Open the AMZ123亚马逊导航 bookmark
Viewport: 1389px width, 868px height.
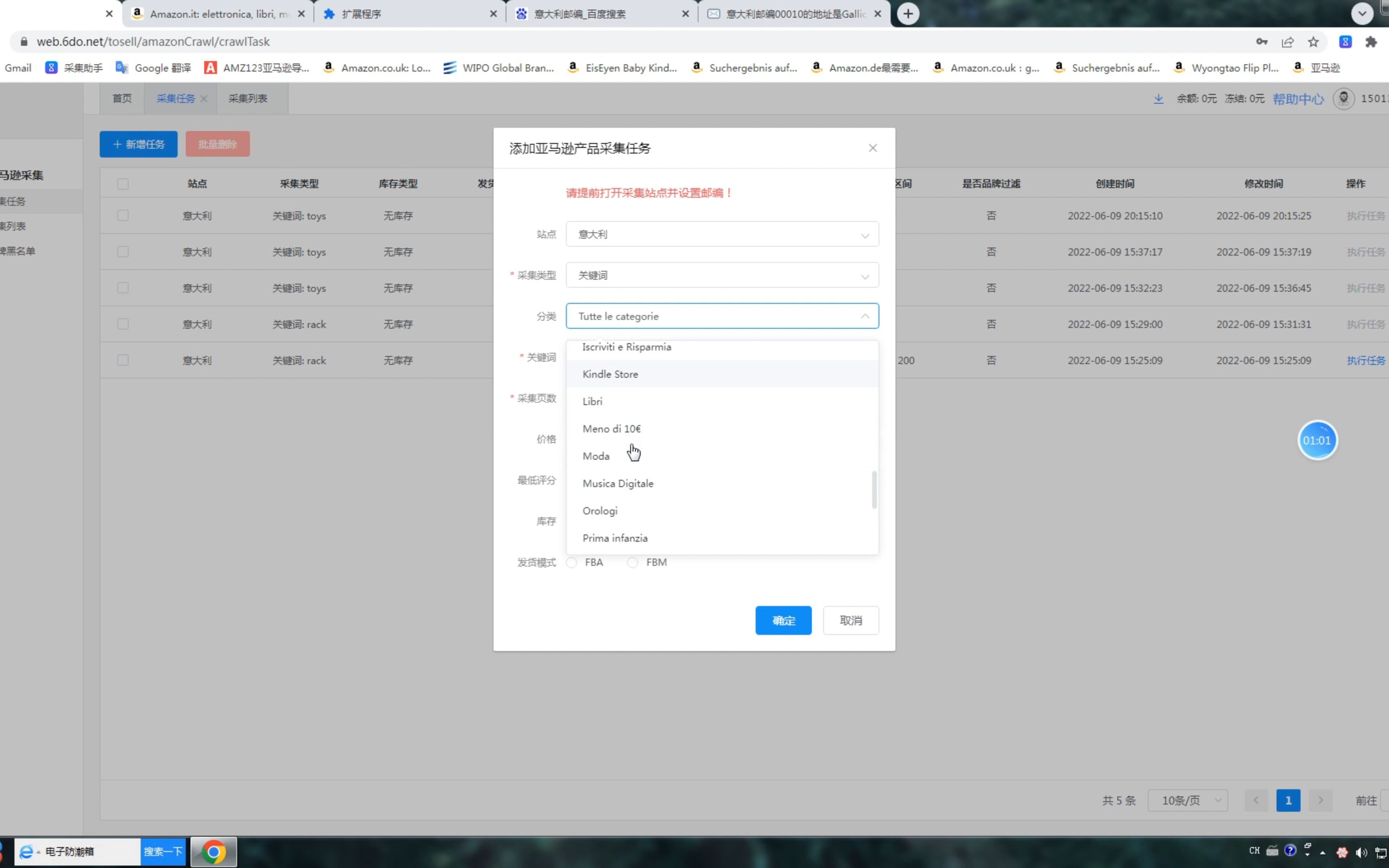tap(257, 68)
